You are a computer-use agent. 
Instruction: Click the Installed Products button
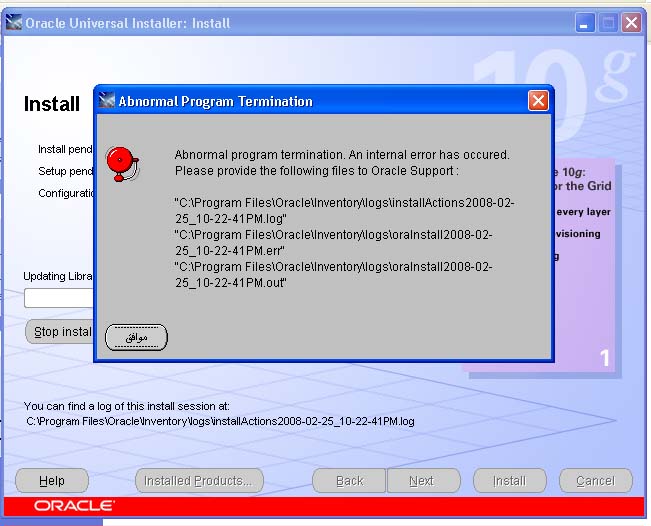tap(198, 481)
